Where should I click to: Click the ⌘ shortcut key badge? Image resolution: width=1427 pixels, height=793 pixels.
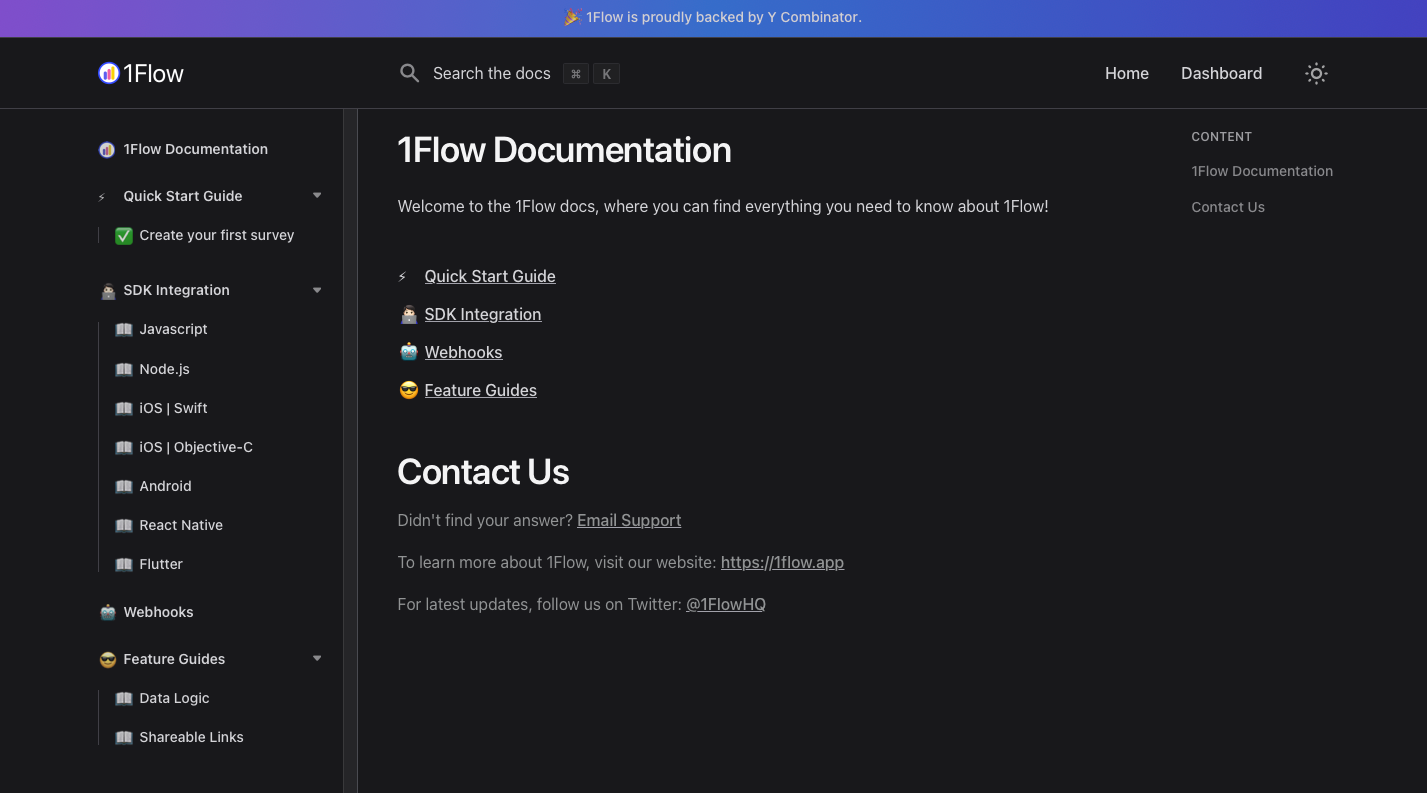pos(576,74)
